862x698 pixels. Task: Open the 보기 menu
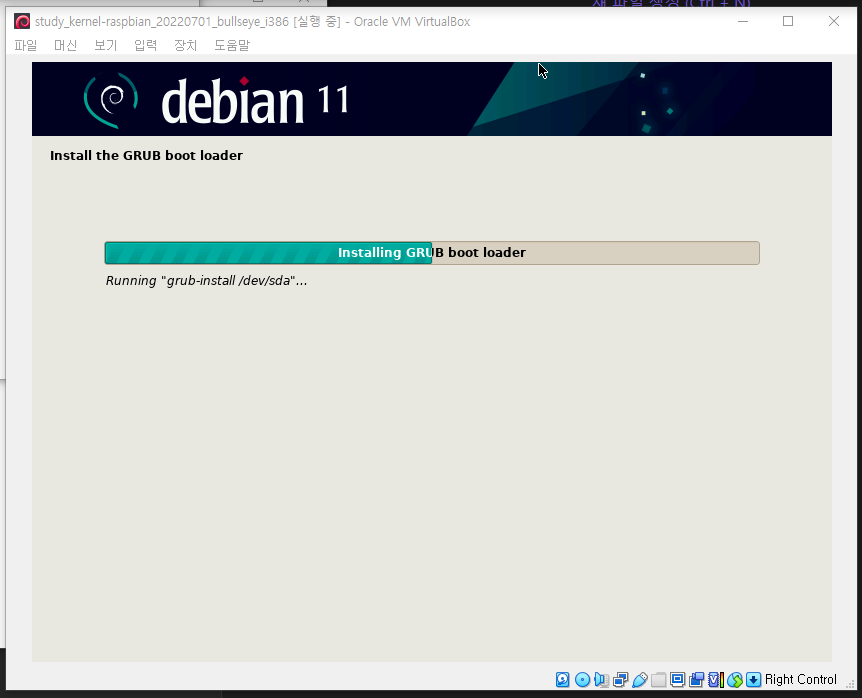104,45
